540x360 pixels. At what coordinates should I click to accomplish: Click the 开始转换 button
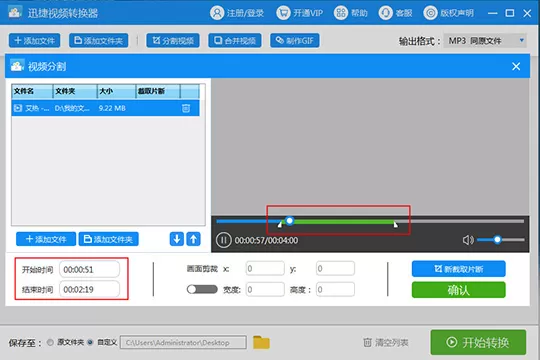[x=478, y=342]
